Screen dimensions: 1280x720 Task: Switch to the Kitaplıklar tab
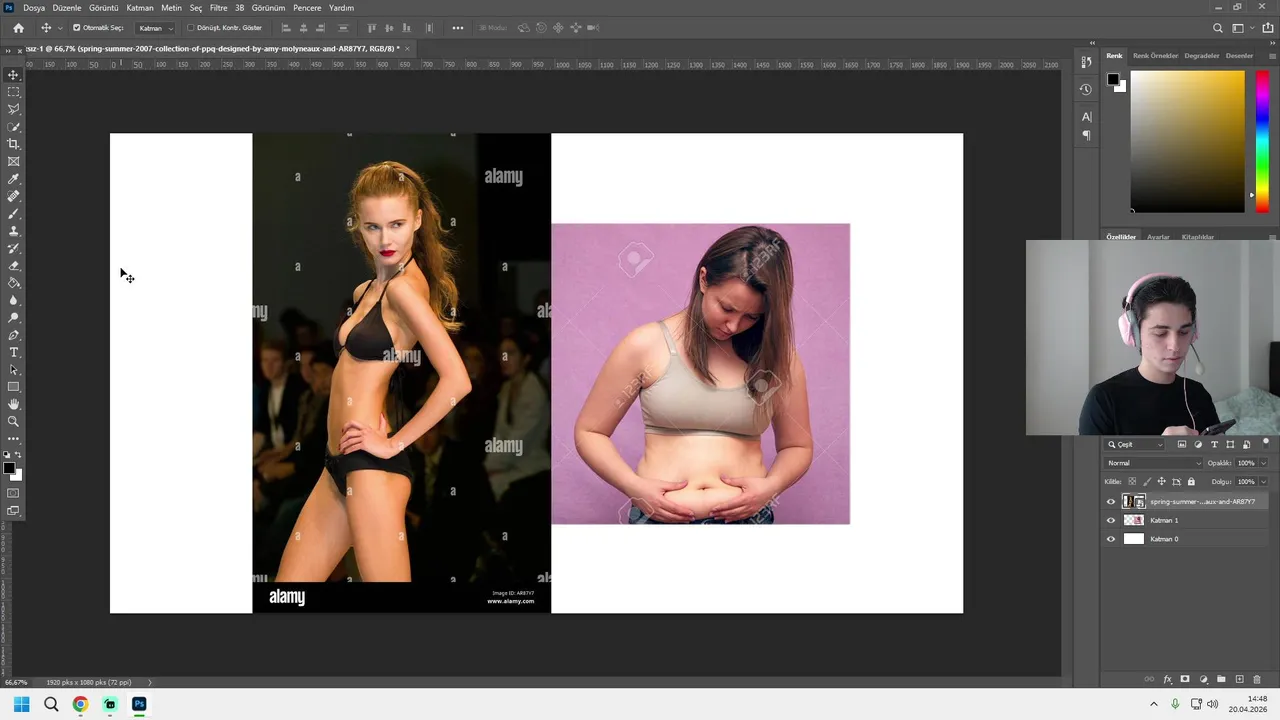coord(1198,237)
